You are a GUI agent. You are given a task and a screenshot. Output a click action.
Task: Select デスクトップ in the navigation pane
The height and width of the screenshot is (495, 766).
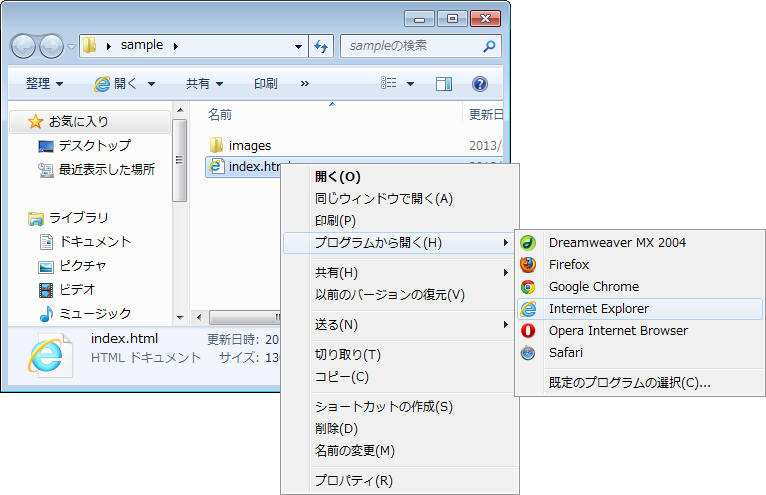[x=94, y=146]
